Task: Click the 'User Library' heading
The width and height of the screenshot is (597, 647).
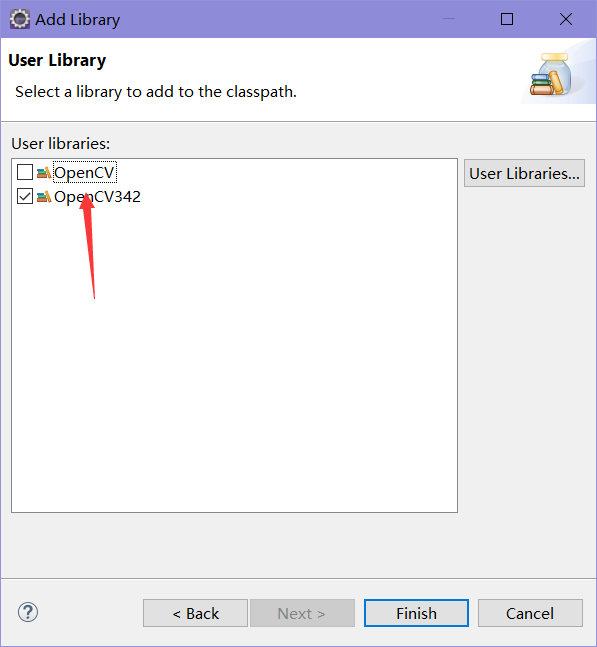Action: coord(57,60)
